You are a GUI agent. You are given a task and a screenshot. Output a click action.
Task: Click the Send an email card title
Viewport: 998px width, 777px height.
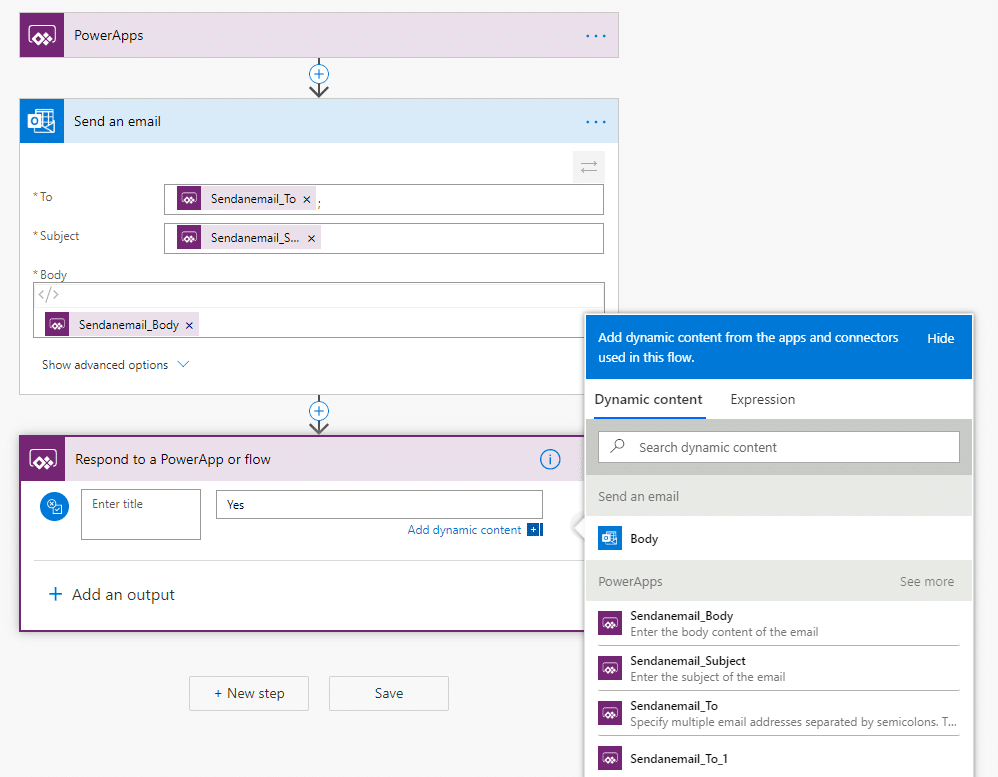click(117, 122)
